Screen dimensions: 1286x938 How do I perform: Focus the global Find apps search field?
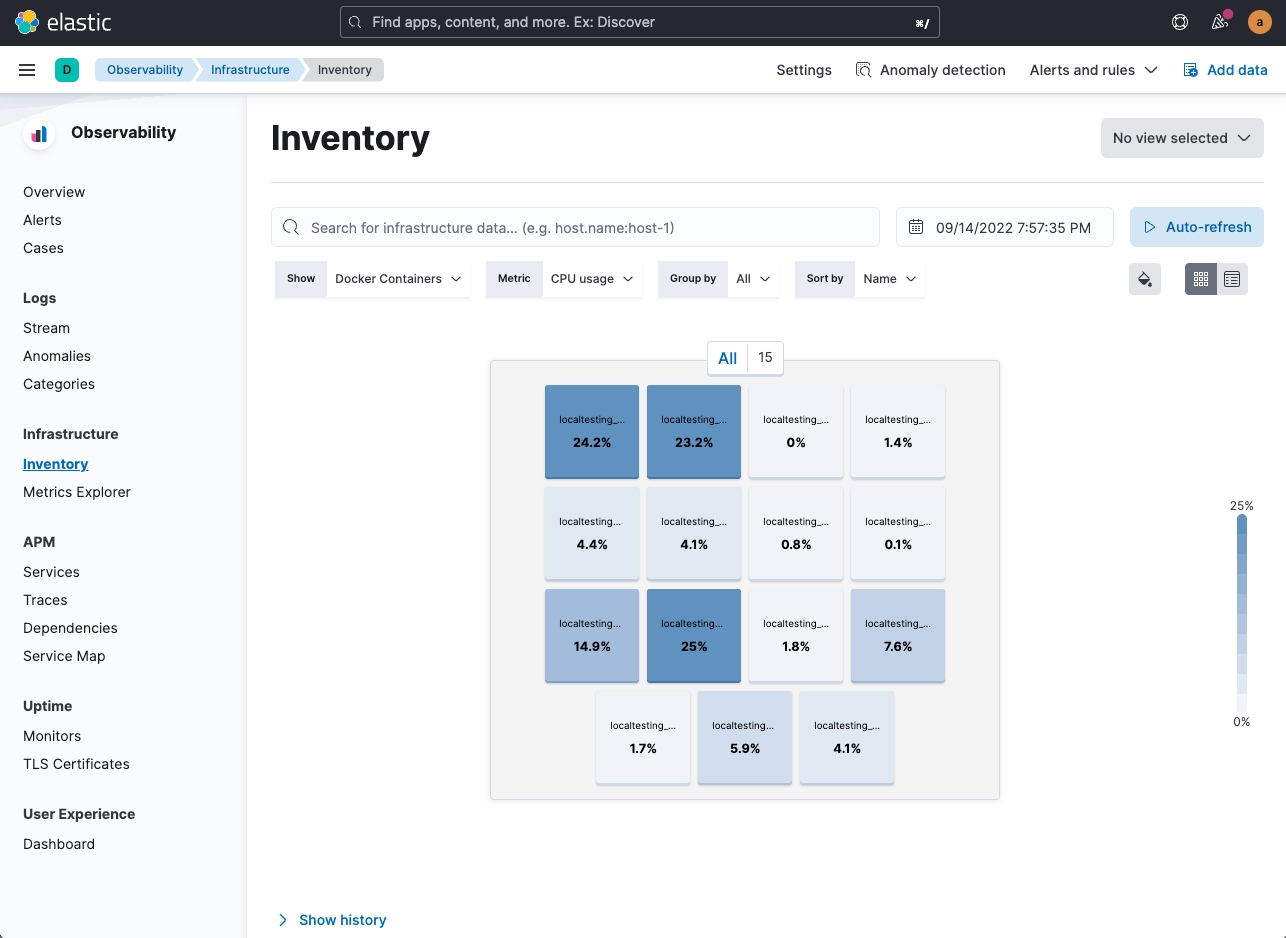640,21
